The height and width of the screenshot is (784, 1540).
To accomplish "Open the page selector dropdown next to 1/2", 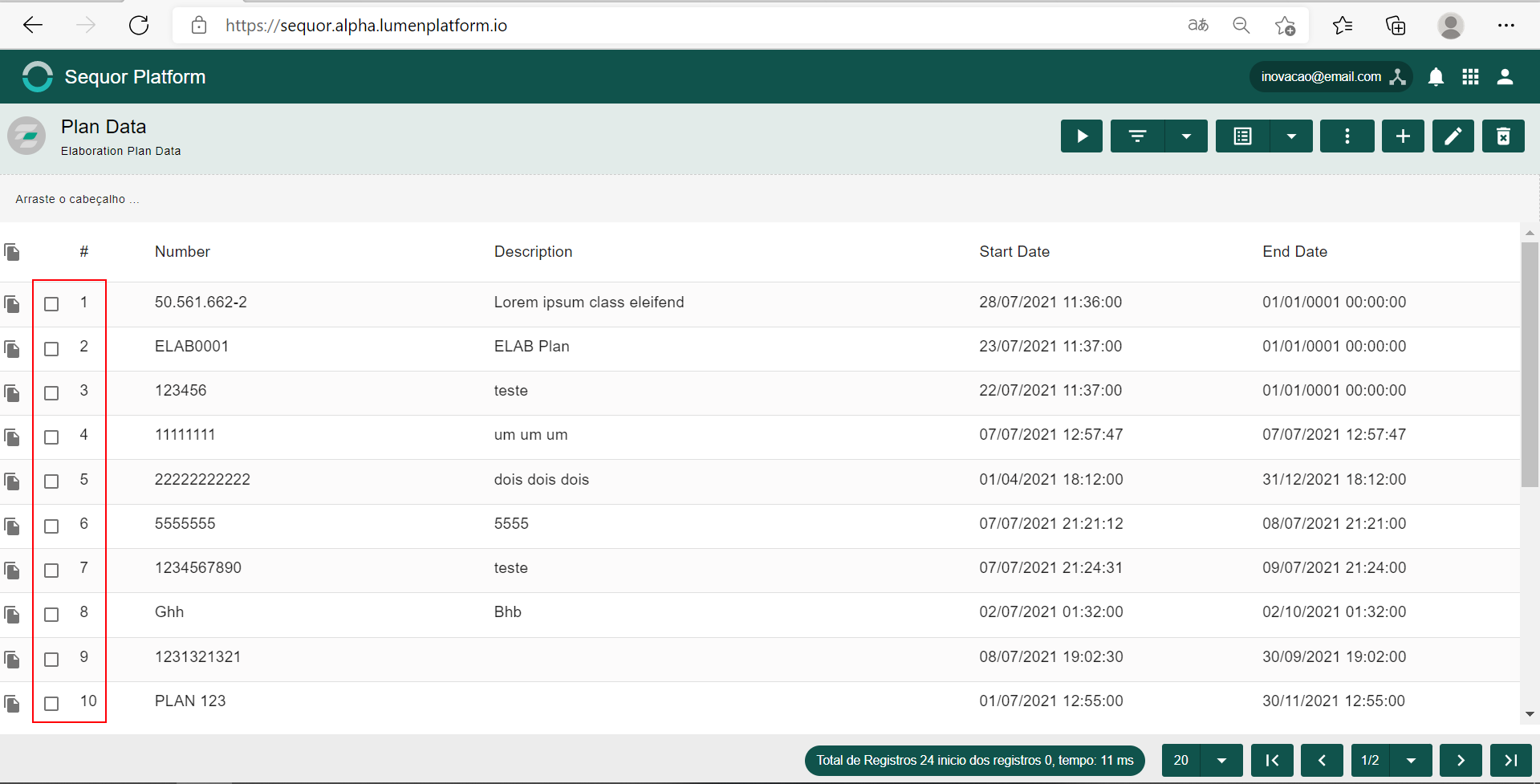I will coord(1411,761).
